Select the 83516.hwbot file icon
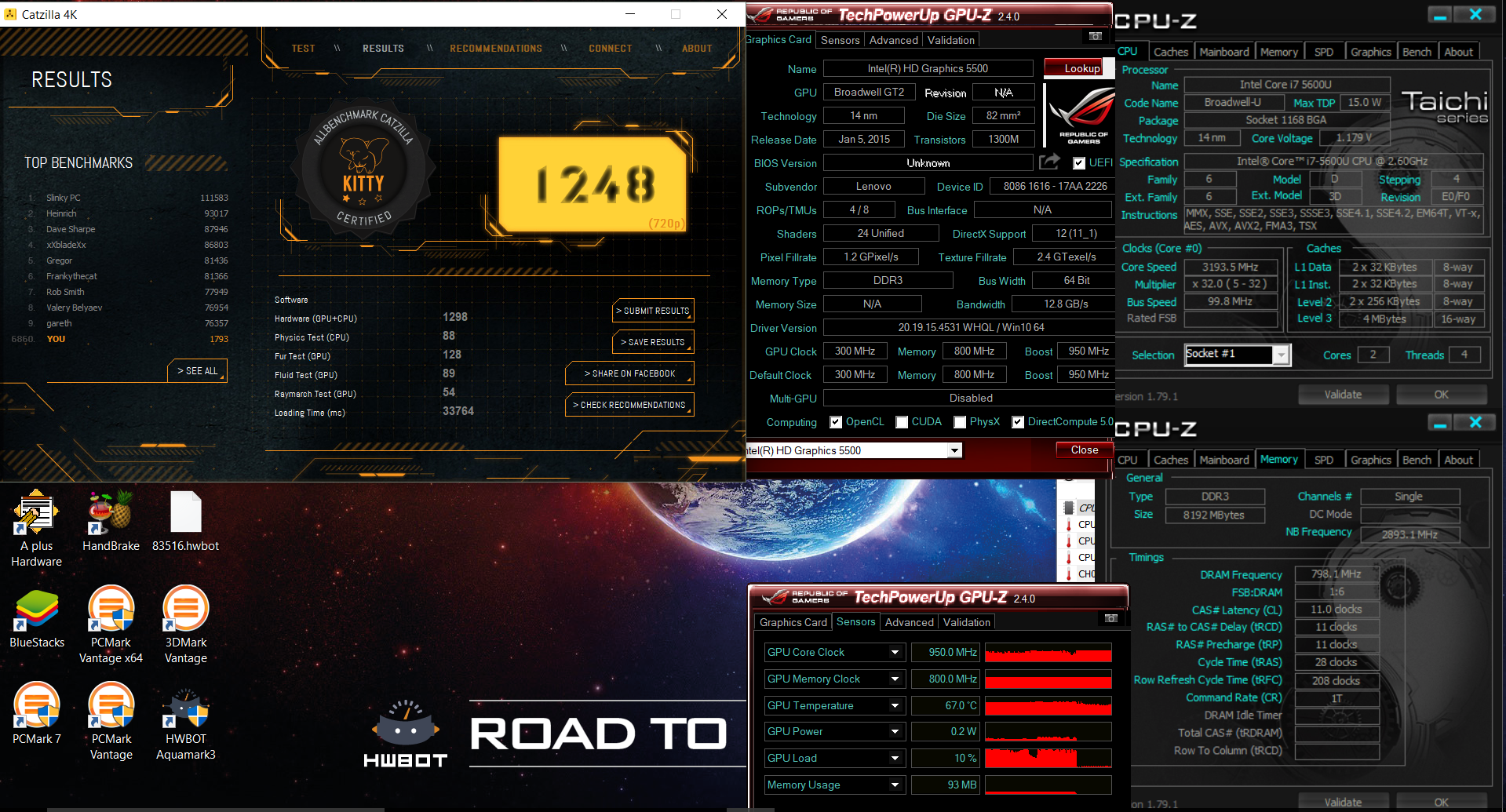 185,521
